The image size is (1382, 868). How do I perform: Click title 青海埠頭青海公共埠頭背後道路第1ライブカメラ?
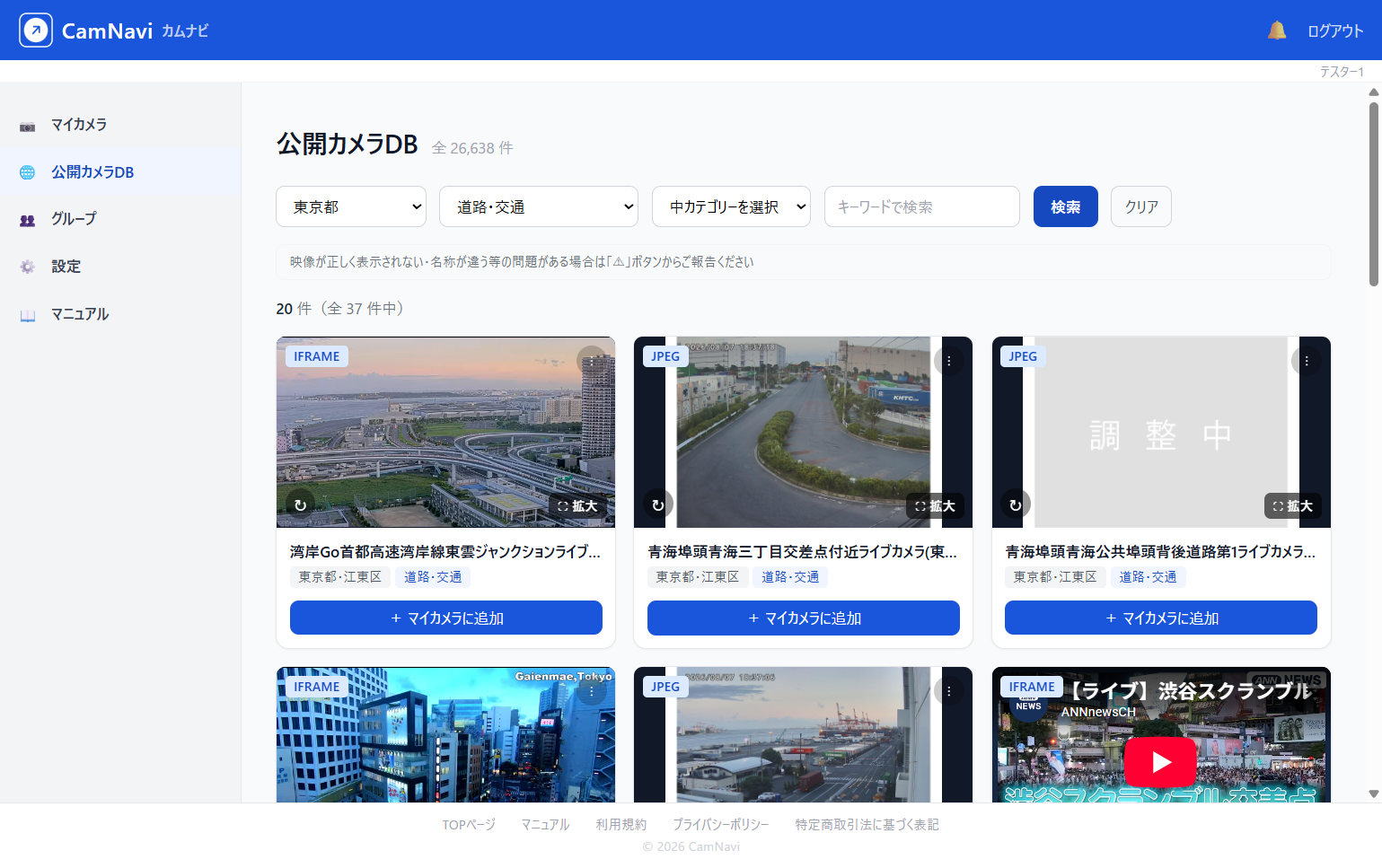point(1160,552)
